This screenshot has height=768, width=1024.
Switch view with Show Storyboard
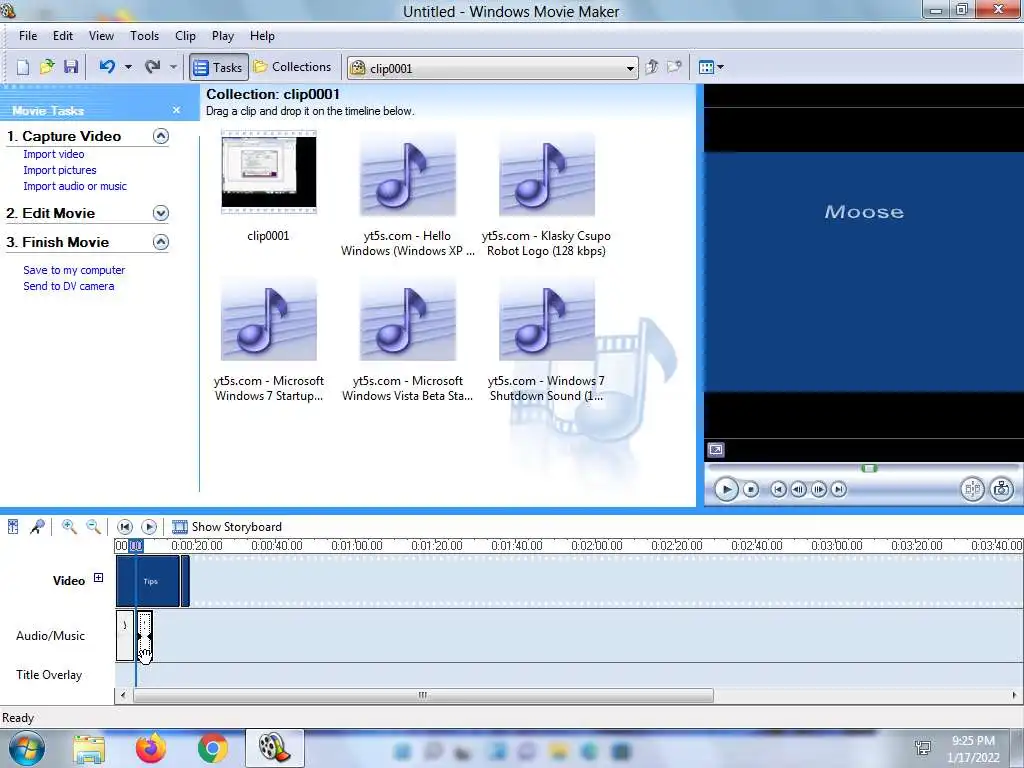[227, 526]
